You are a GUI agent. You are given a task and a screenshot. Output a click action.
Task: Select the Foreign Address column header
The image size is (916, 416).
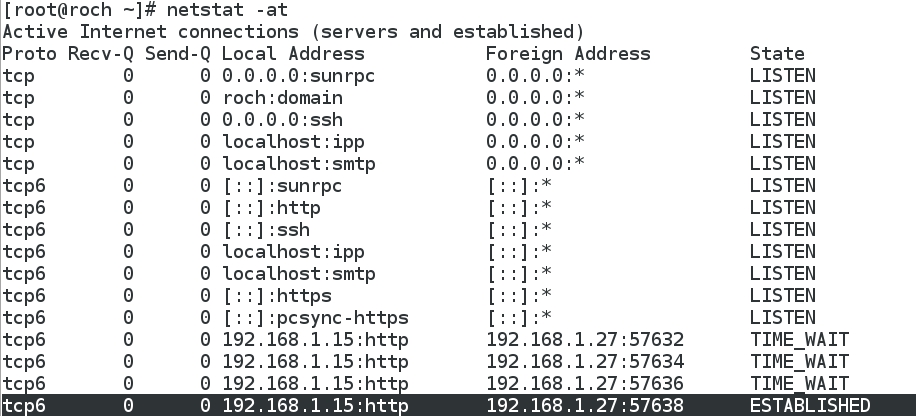[568, 54]
